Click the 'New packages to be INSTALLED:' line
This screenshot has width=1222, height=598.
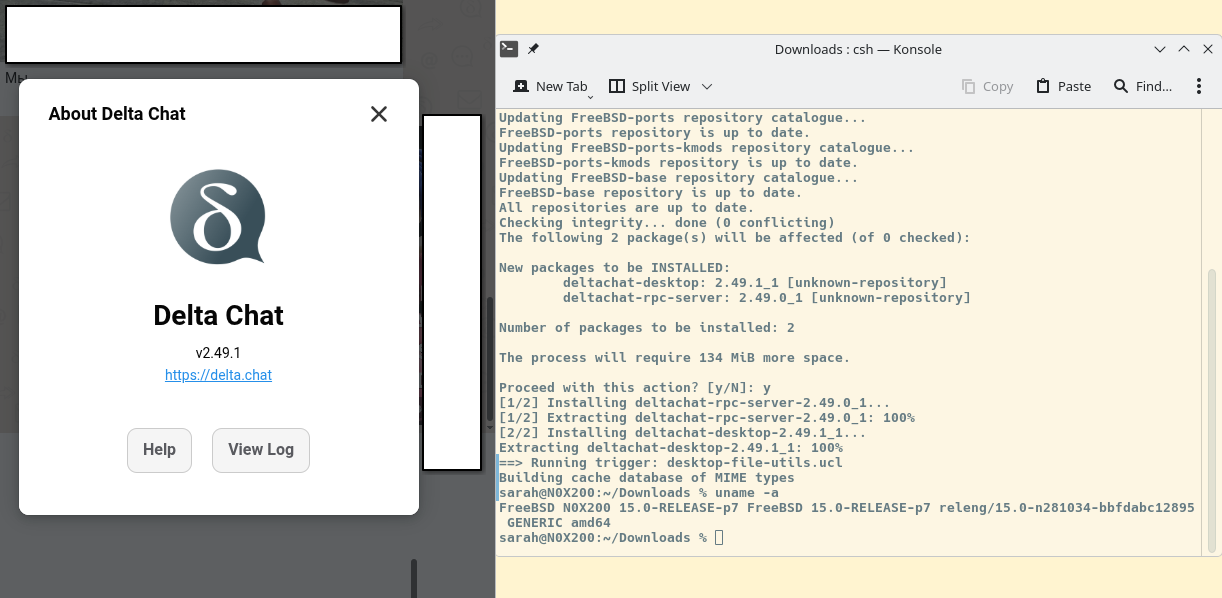tap(615, 268)
